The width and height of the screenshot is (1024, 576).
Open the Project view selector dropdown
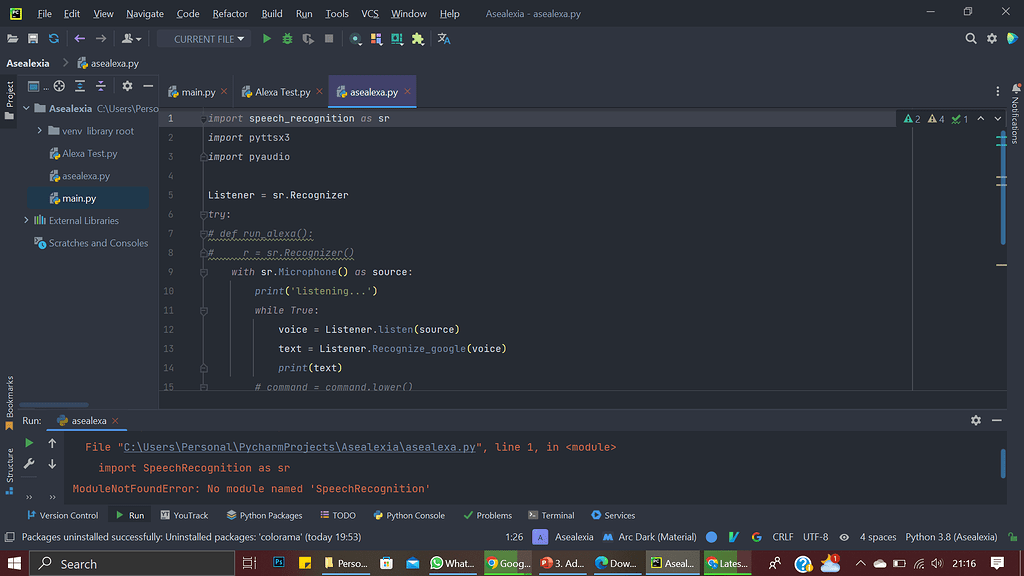tap(37, 86)
